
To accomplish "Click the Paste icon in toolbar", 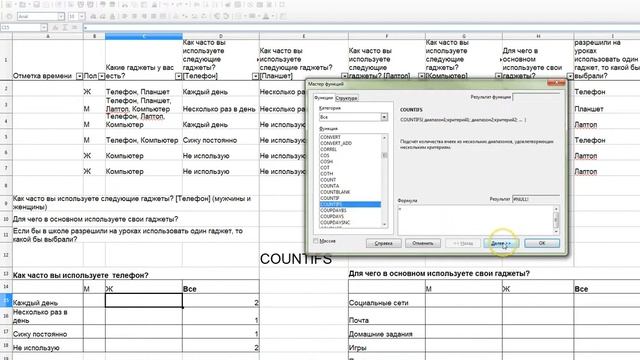I will pos(145,5).
